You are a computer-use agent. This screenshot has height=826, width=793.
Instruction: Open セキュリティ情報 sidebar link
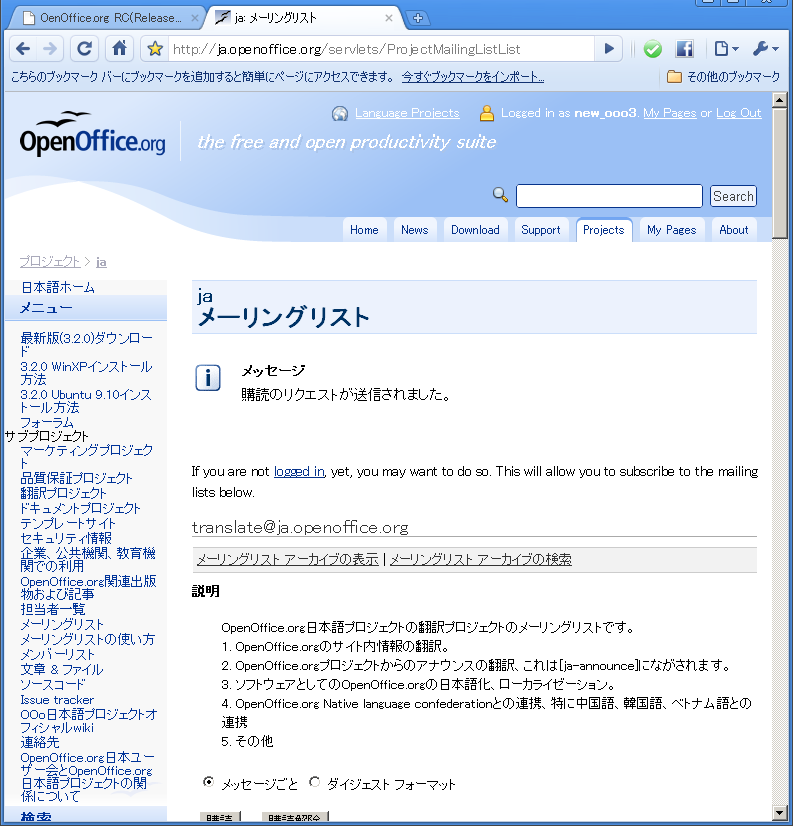(x=66, y=538)
